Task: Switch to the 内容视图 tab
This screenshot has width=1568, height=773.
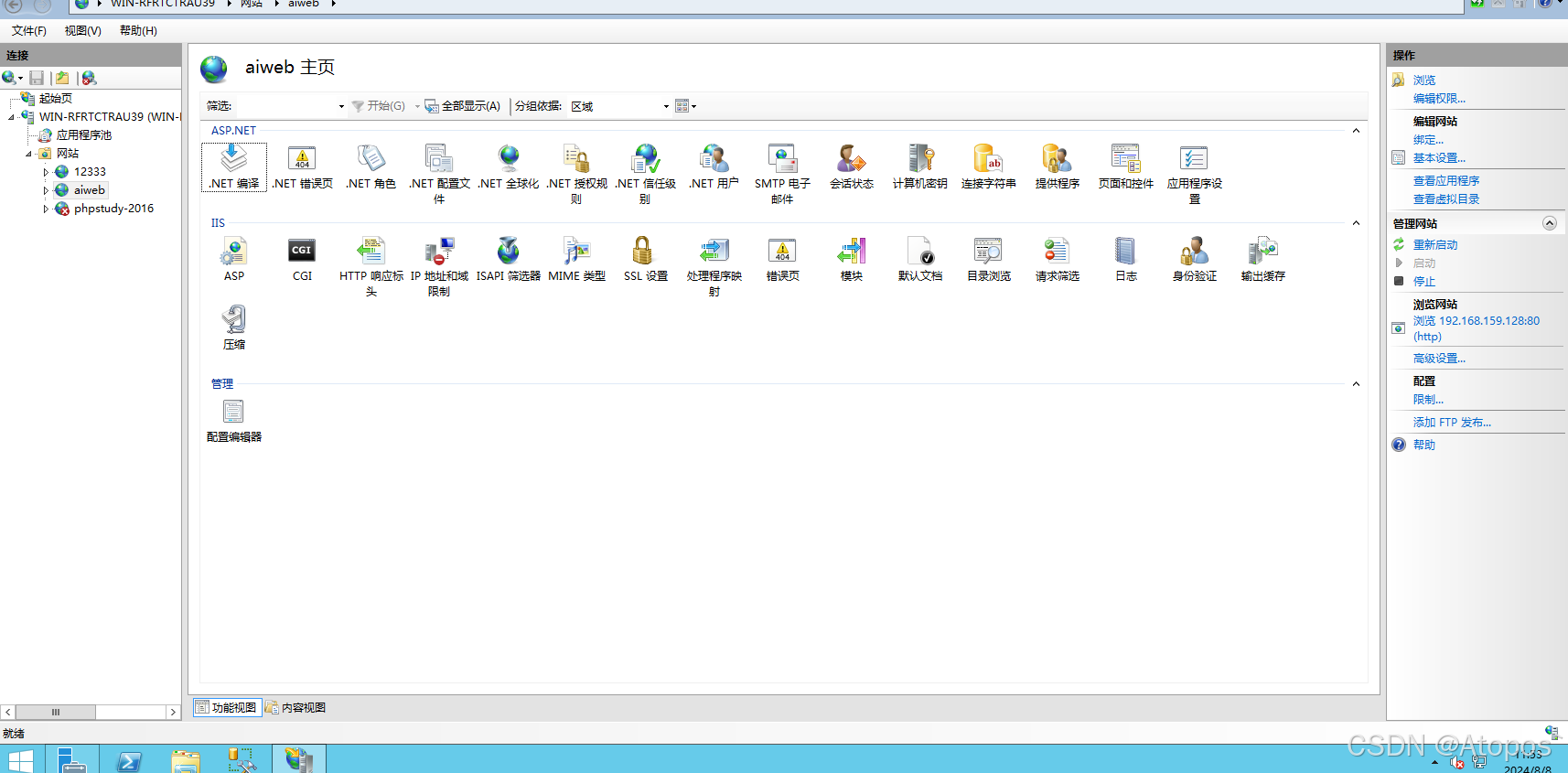Action: click(295, 707)
